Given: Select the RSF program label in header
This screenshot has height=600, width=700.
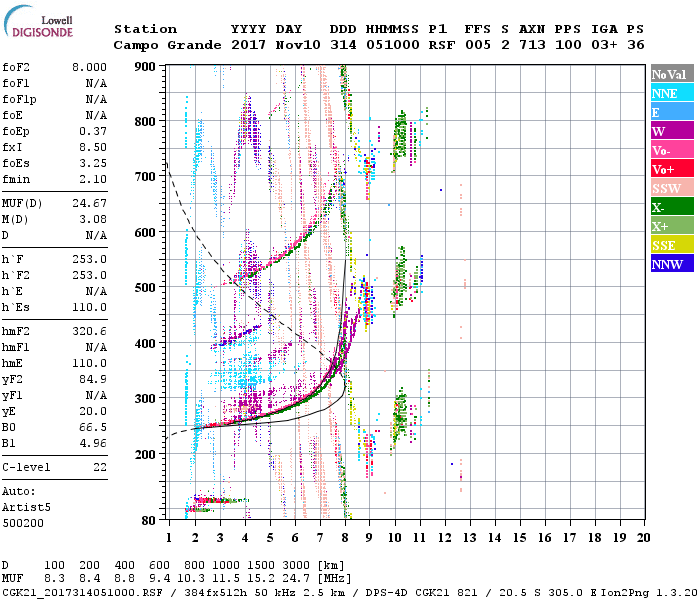Looking at the screenshot, I should tap(442, 45).
